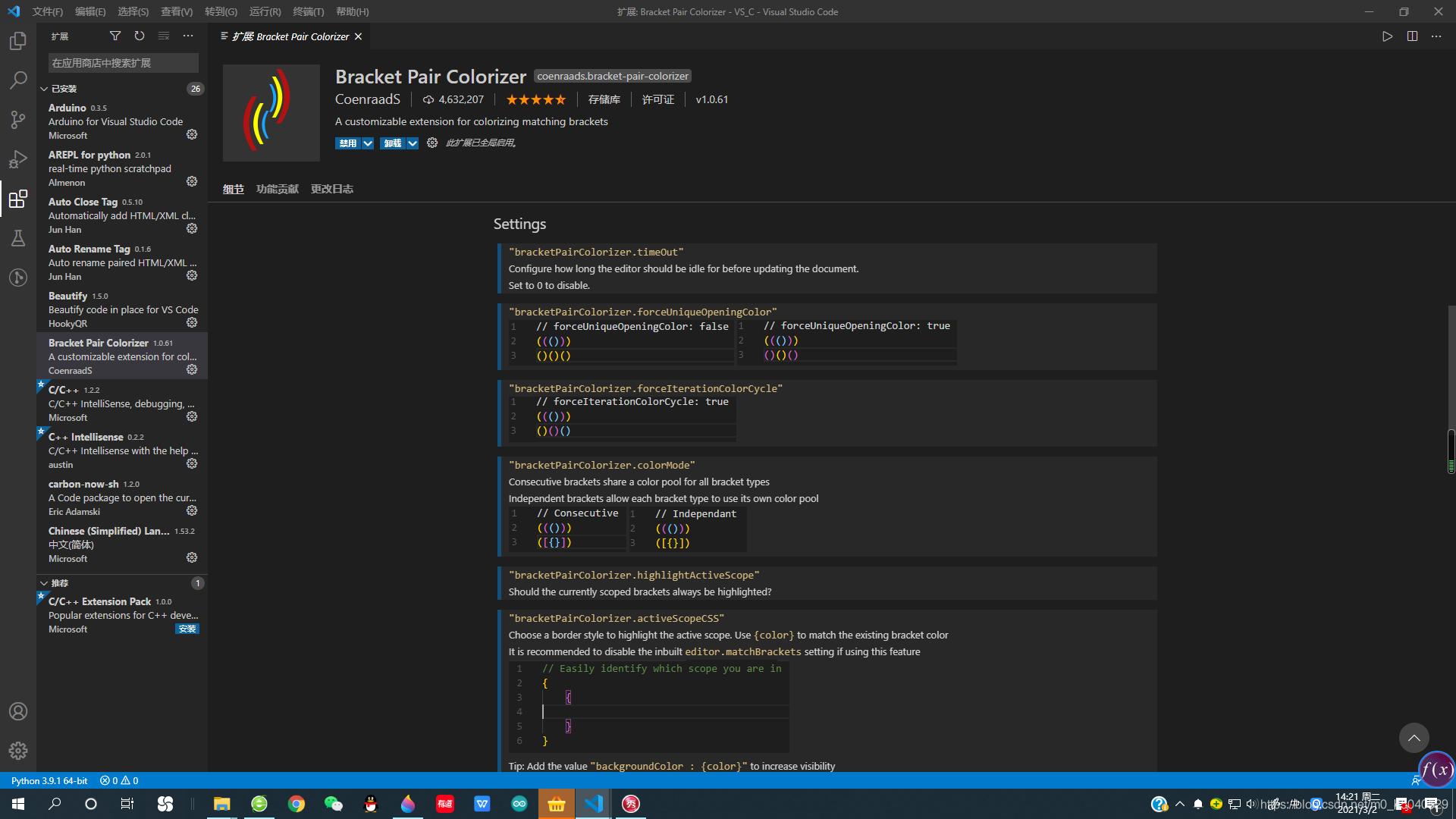Viewport: 1456px width, 819px height.
Task: Open manage gear for carbon-now-sh
Action: pos(192,510)
